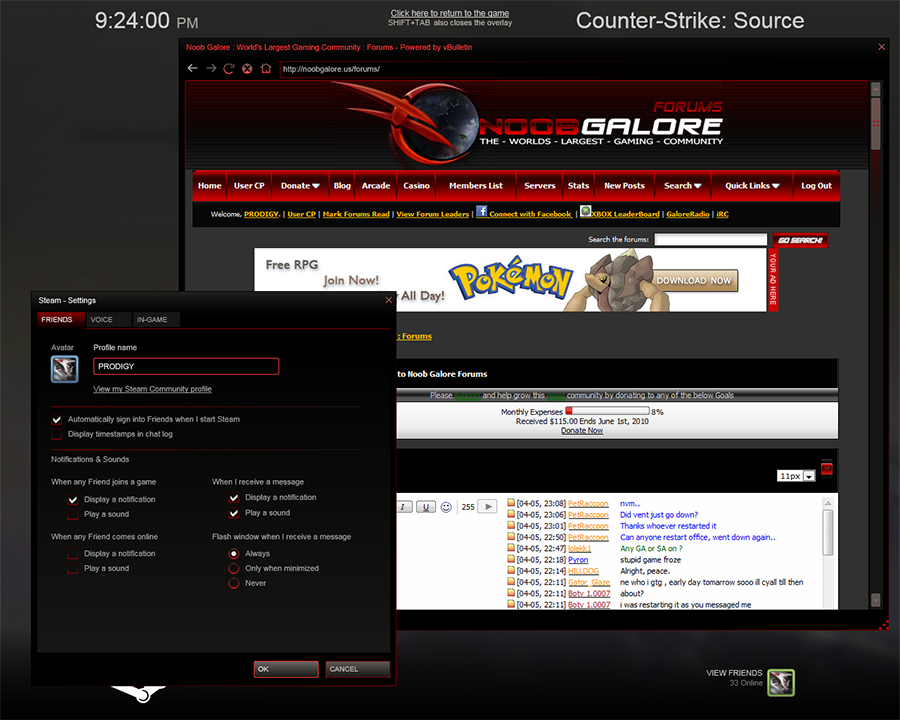Click the Pokemon DOWNLOAD NOW ad button

694,281
